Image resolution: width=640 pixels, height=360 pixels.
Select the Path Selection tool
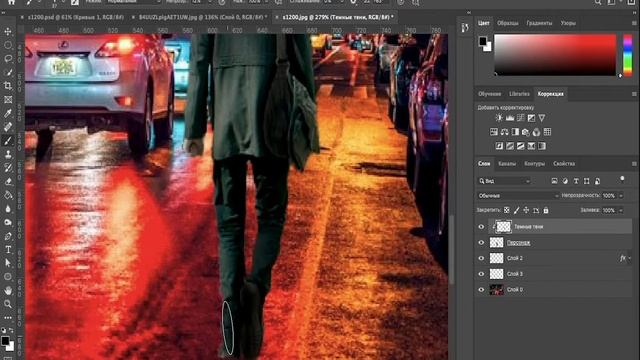[8, 263]
